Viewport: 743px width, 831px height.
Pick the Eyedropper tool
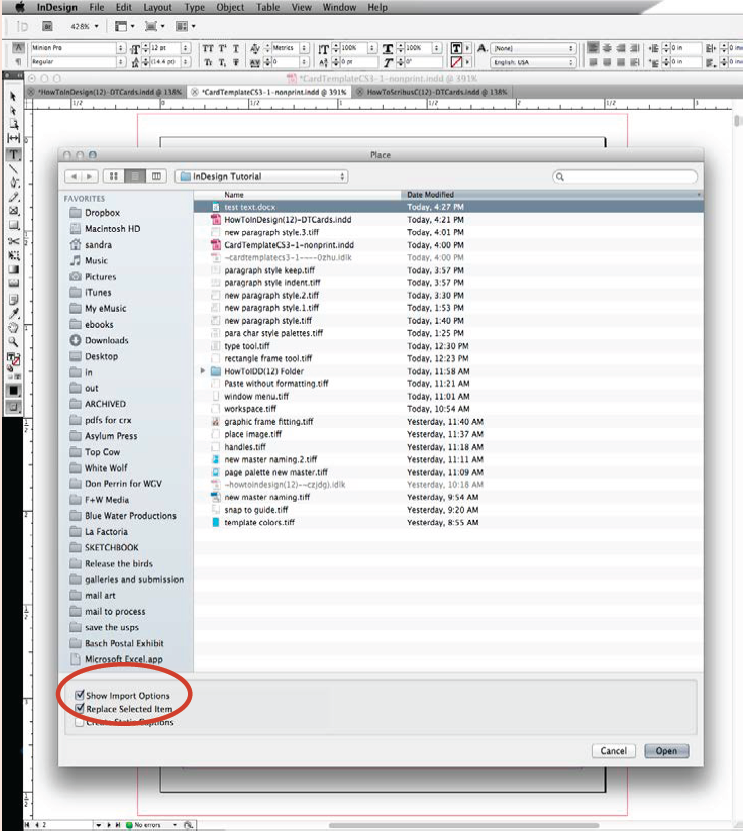[x=14, y=313]
